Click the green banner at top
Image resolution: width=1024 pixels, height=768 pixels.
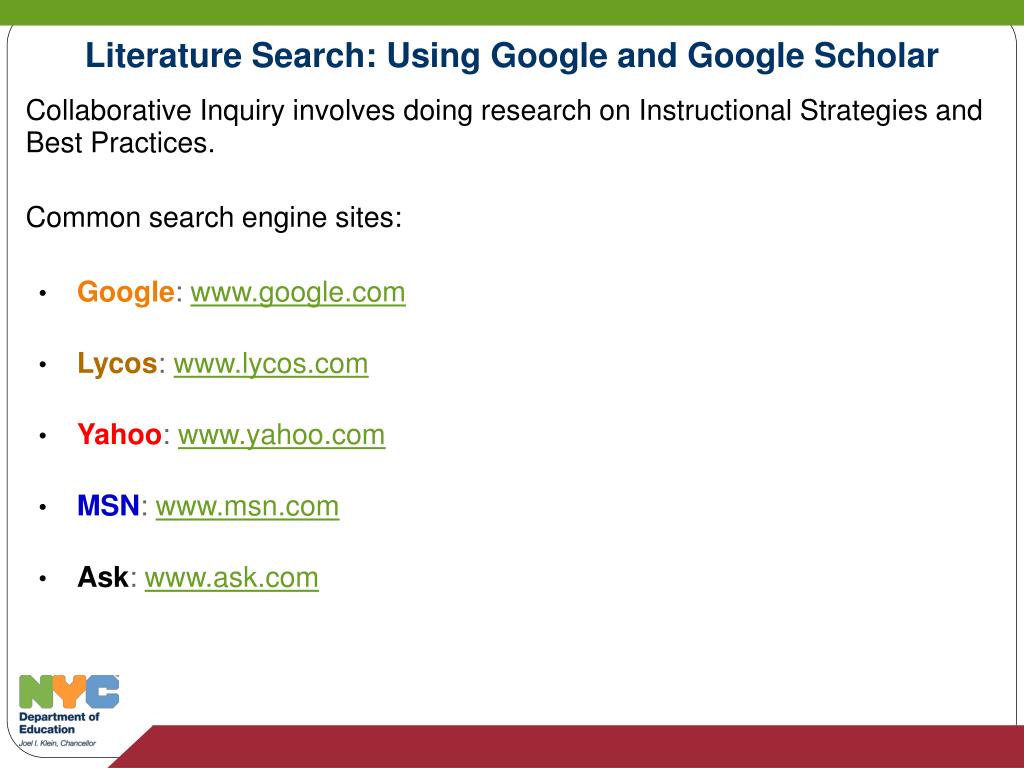(x=512, y=12)
